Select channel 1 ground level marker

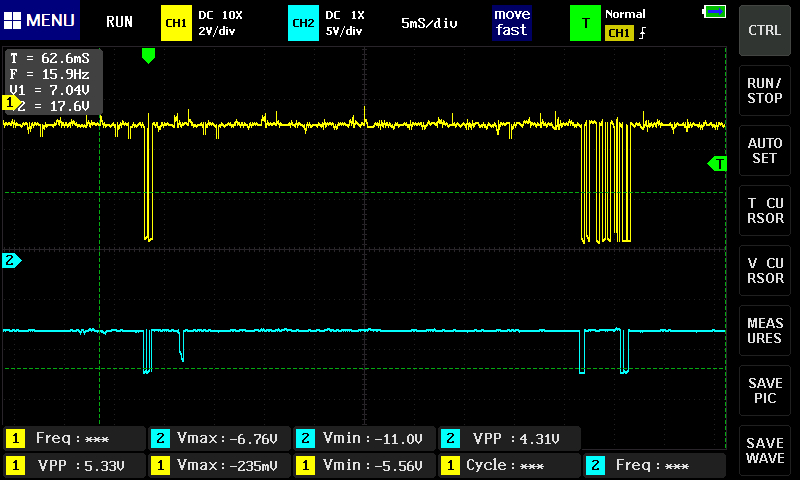point(11,102)
